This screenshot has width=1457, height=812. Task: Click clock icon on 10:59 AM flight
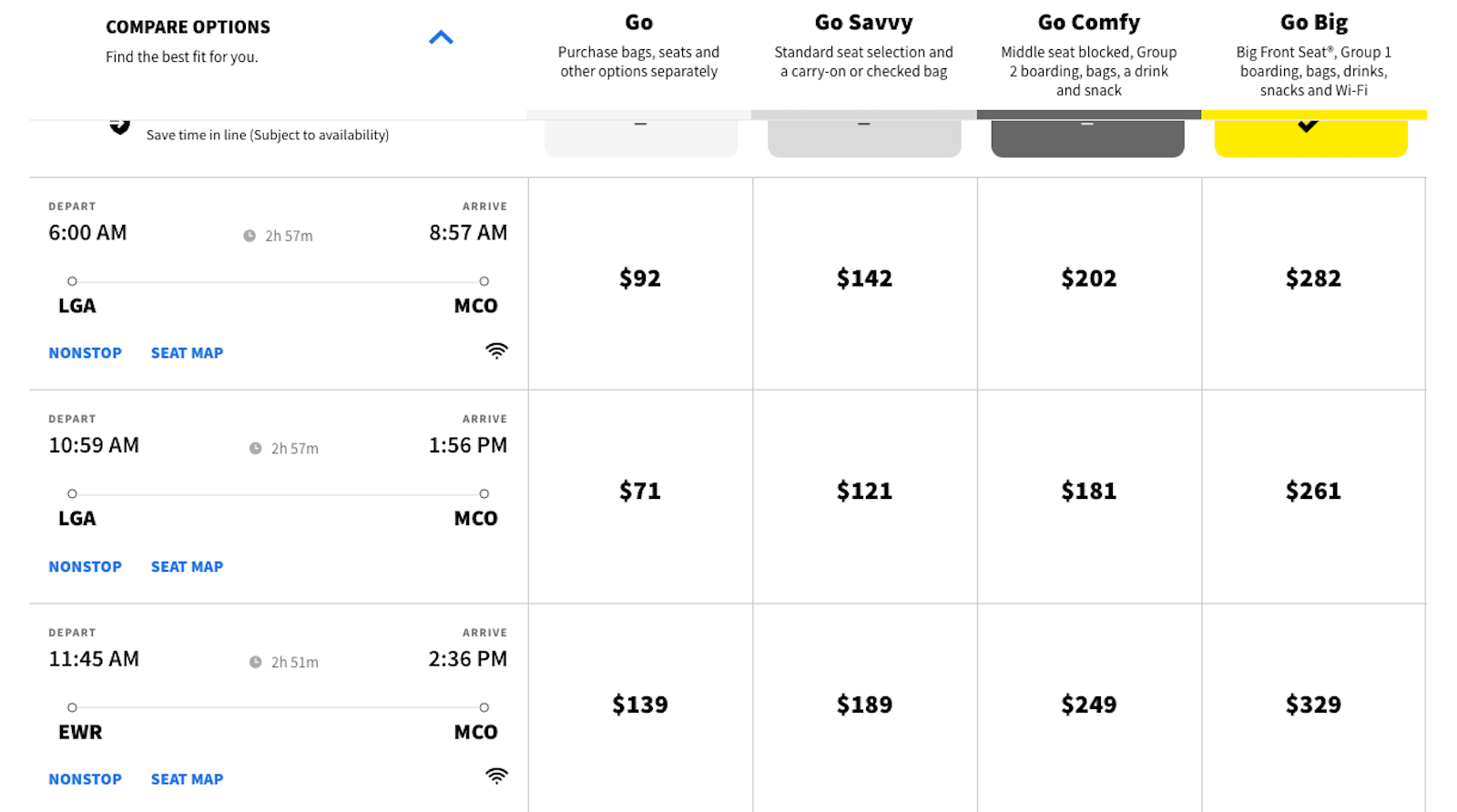click(x=256, y=449)
